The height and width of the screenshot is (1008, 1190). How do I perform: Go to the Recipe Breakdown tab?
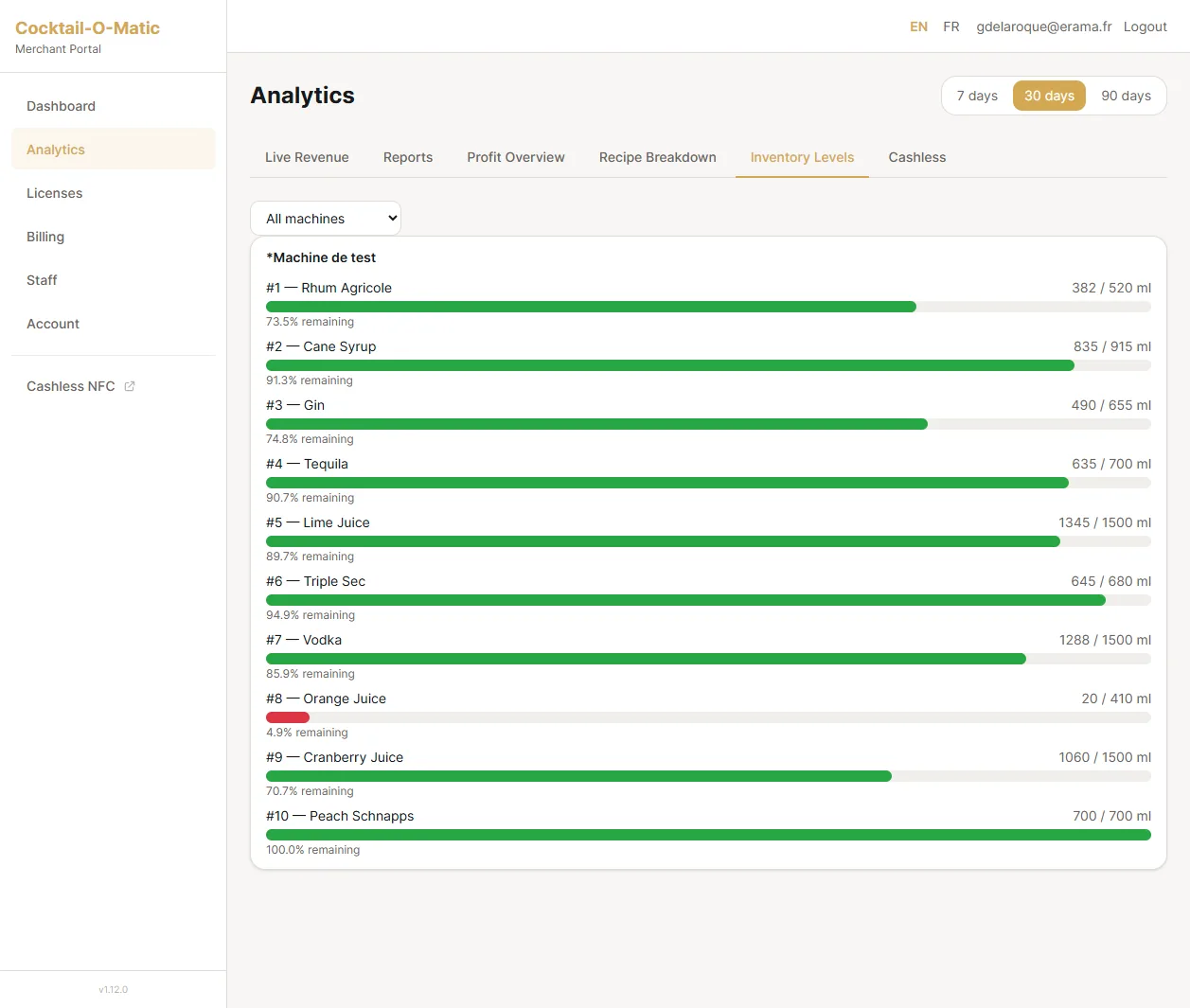point(658,157)
